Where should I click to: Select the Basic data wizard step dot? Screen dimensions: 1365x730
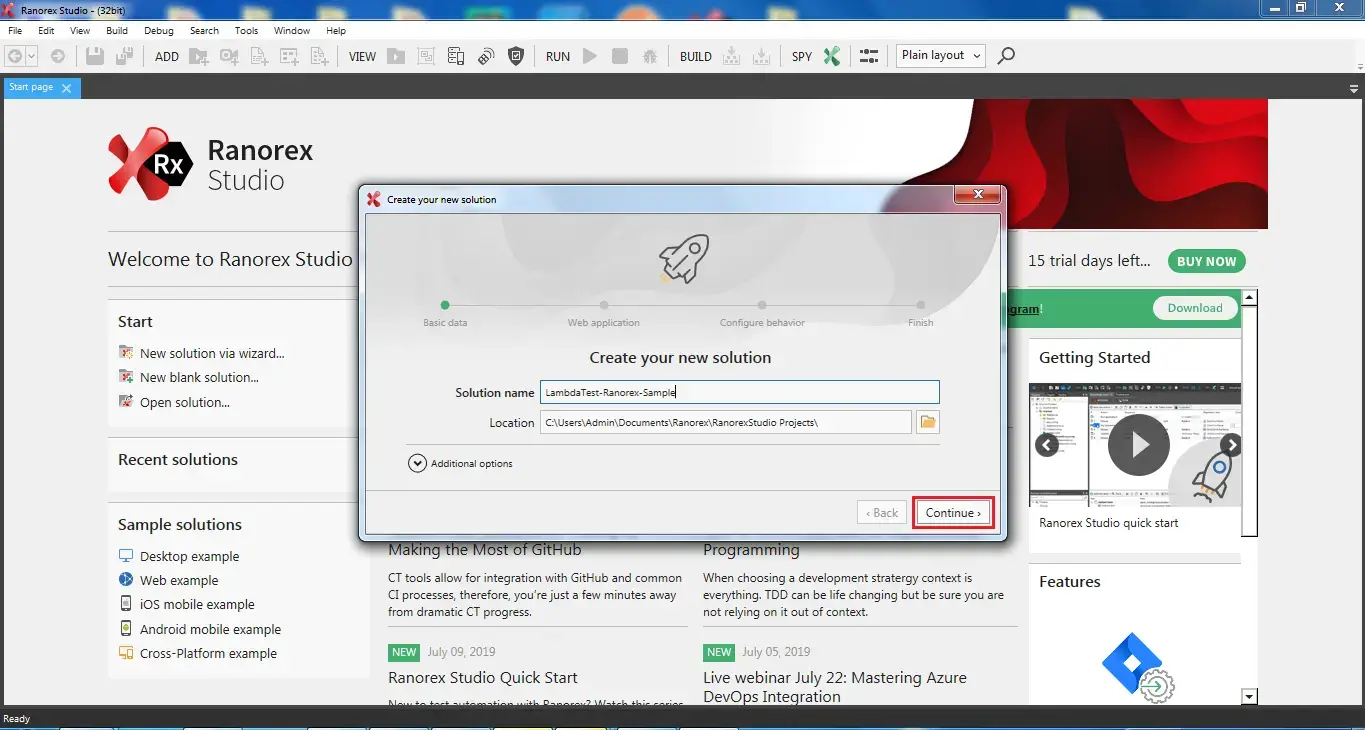click(x=445, y=306)
